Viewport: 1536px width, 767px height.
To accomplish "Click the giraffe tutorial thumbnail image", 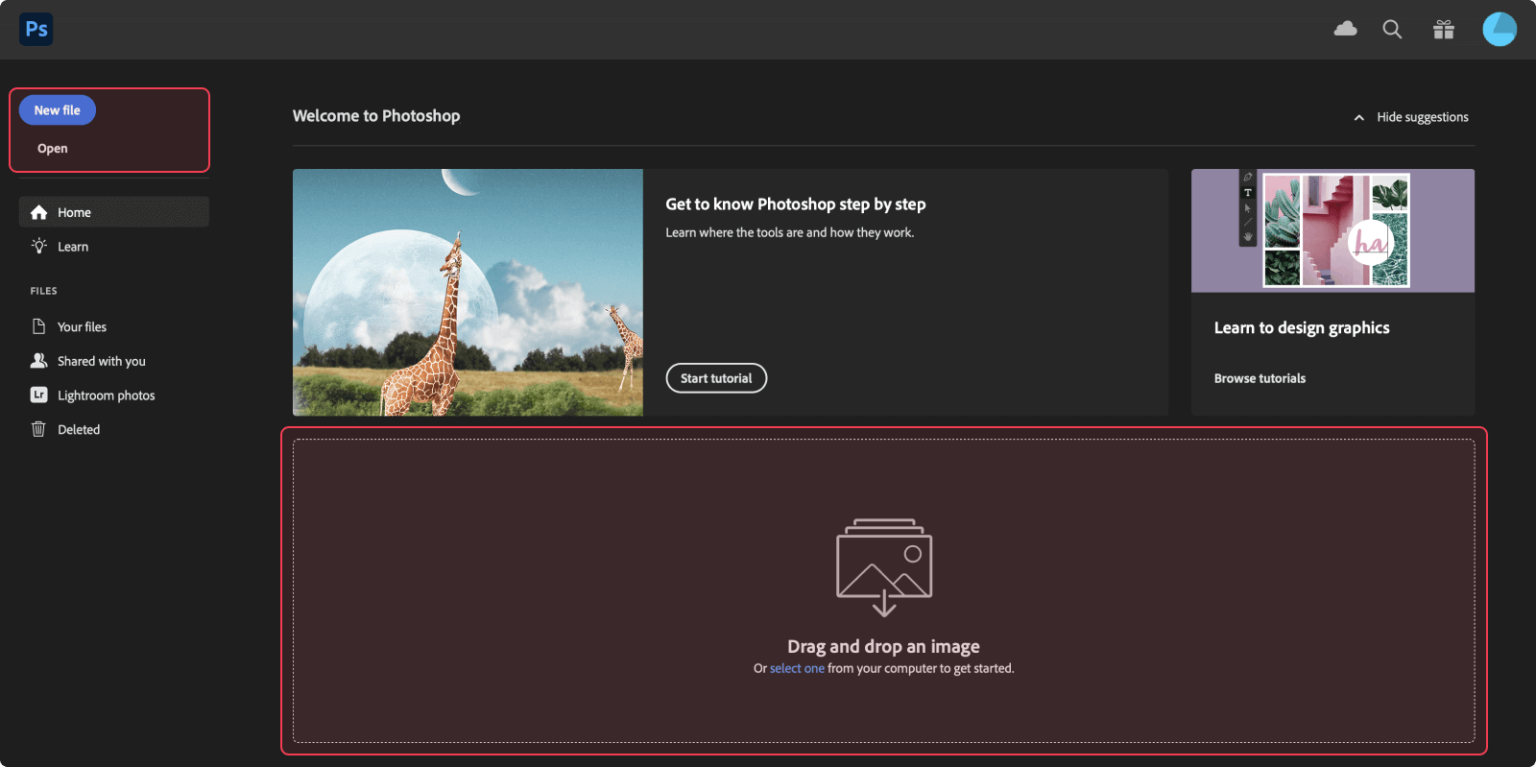I will point(467,292).
